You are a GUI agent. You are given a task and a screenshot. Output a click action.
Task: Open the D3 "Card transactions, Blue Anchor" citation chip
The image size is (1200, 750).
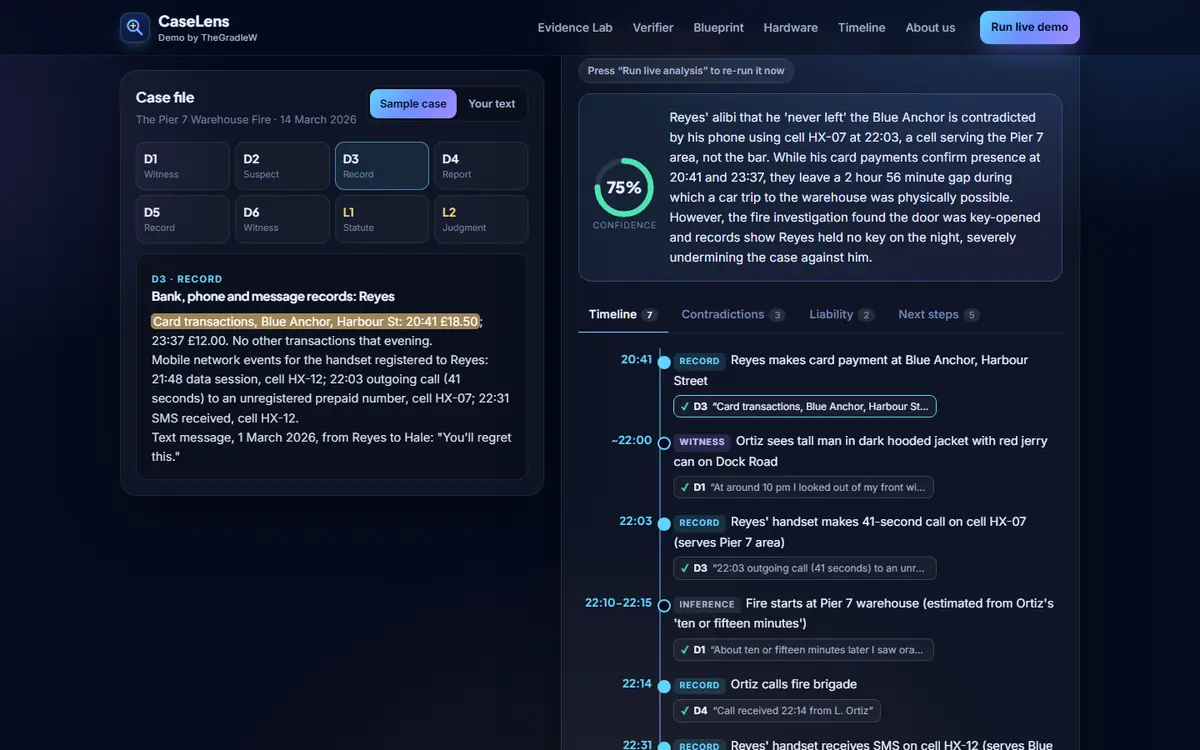[x=805, y=407]
